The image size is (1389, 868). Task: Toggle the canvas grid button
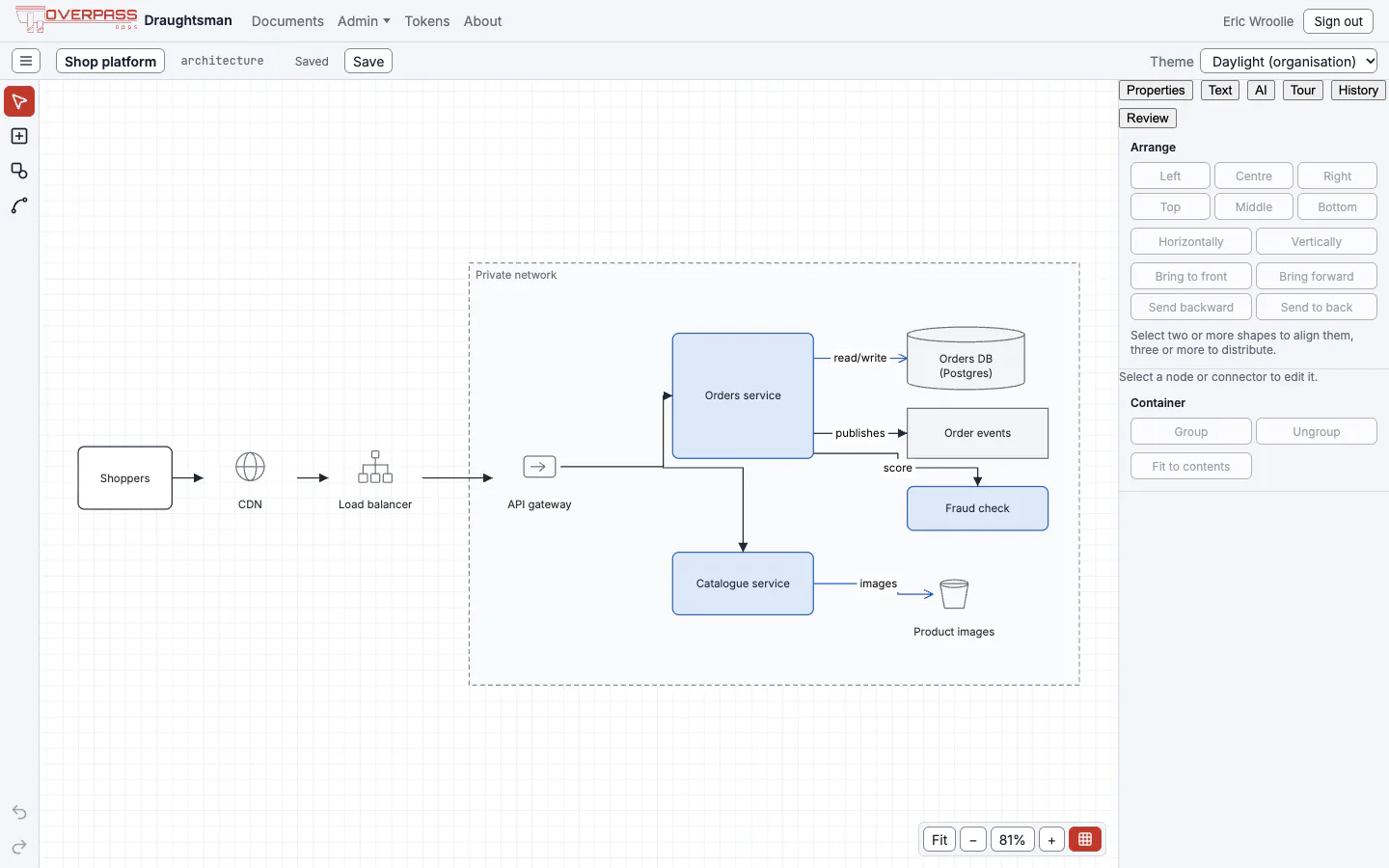tap(1085, 839)
